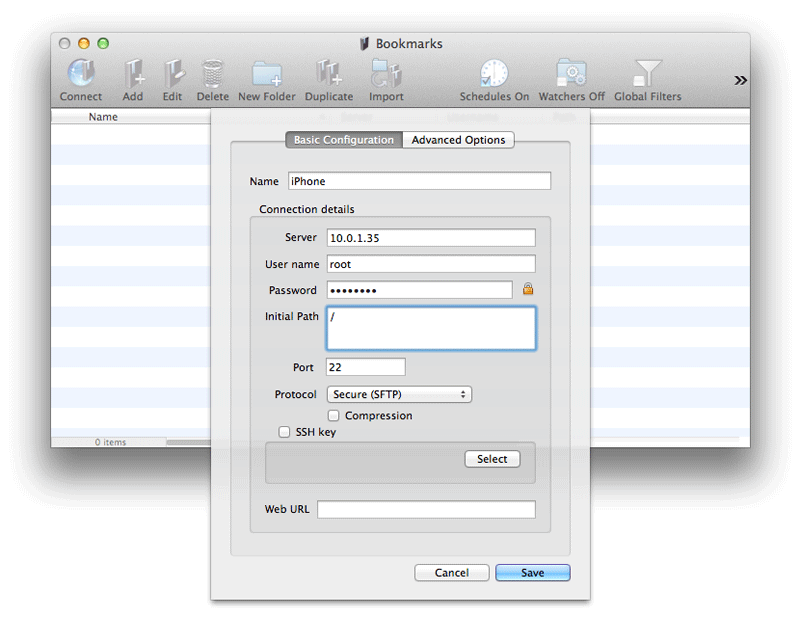The width and height of the screenshot is (800, 617).
Task: Click the Duplicate bookmark icon
Action: [328, 74]
